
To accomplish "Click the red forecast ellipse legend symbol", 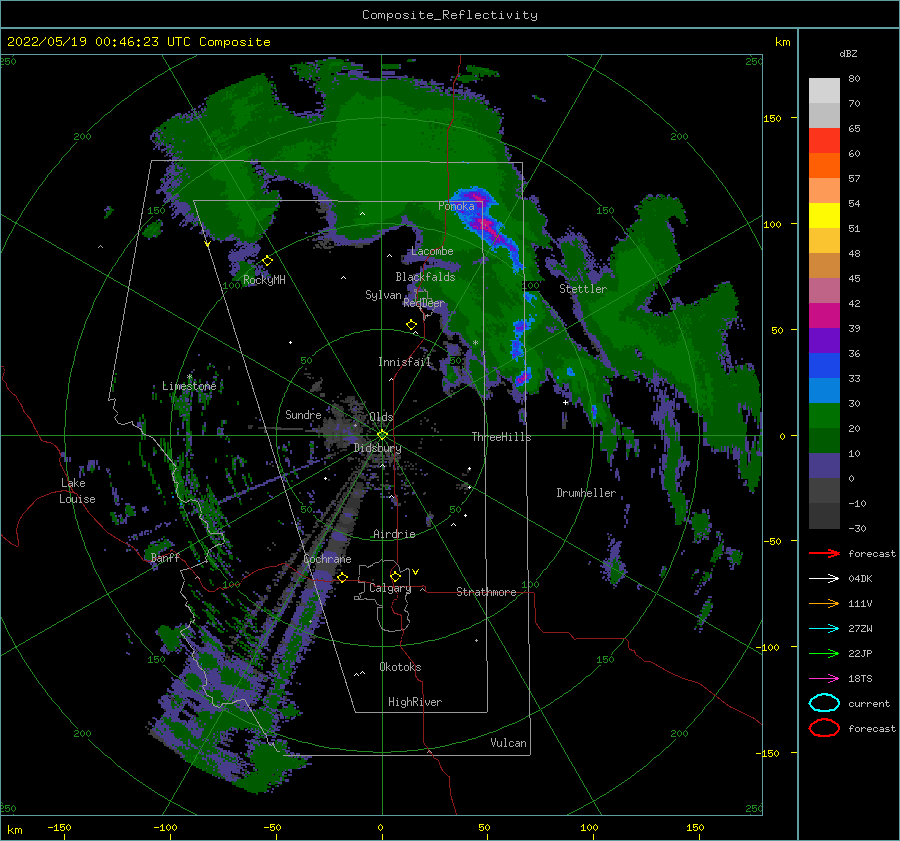I will [x=824, y=728].
